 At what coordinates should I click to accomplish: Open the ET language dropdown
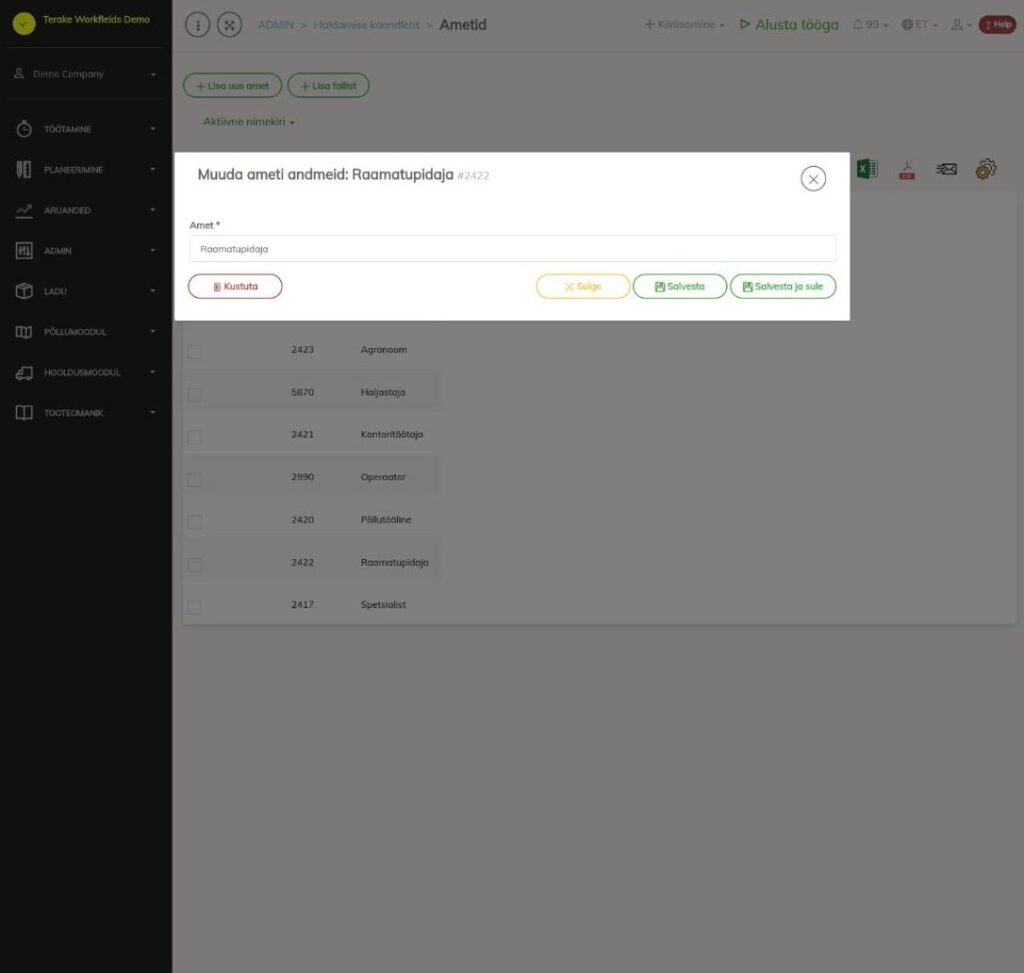click(x=920, y=25)
